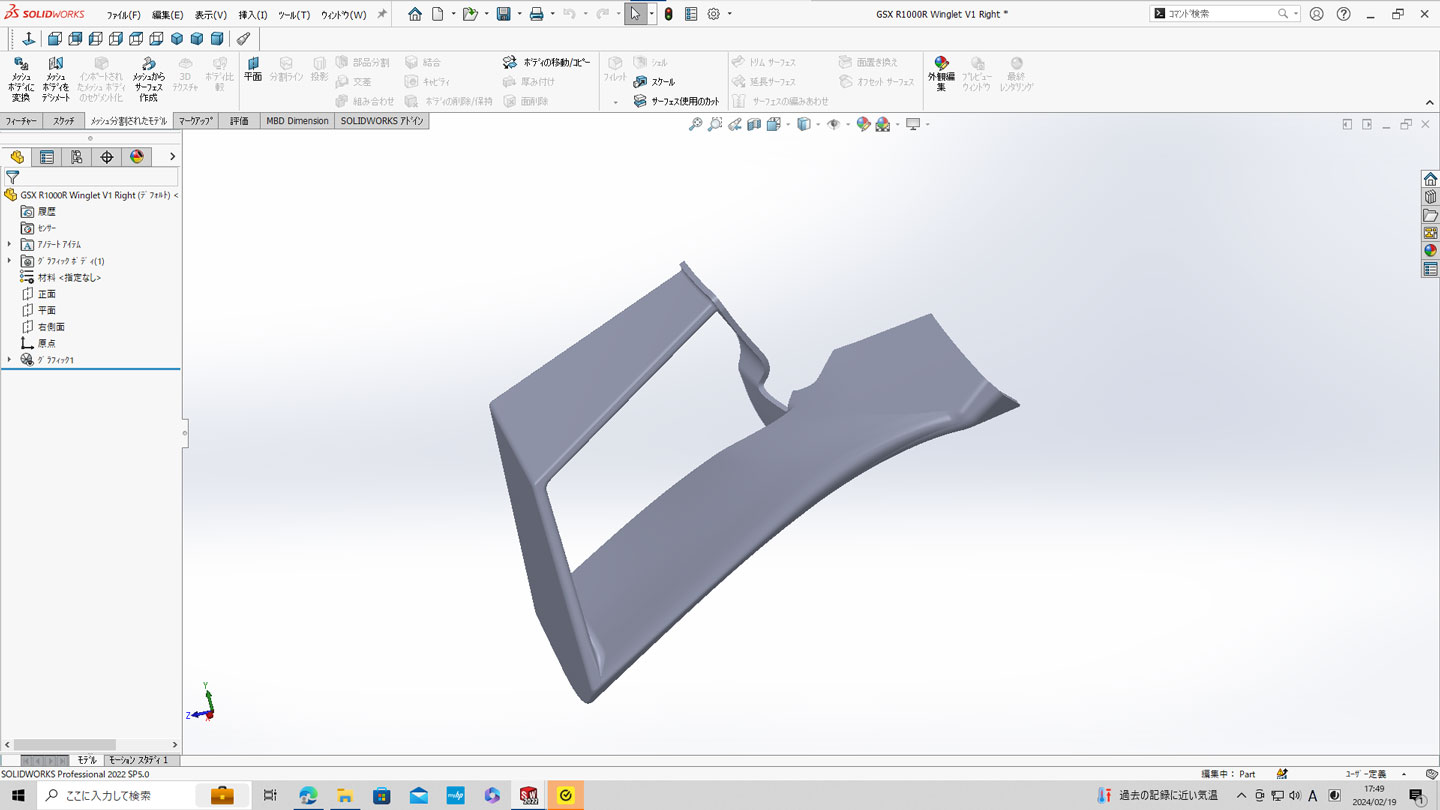The width and height of the screenshot is (1440, 810).
Task: Click Edit Appearance color ball in heads-up toolbar
Action: coord(863,124)
